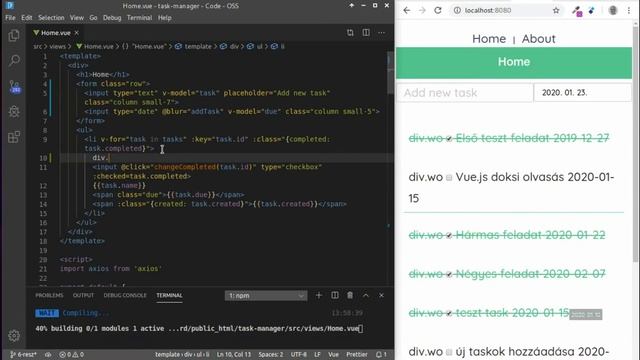Viewport: 640px width, 360px height.
Task: Uncheck the Hármas feladat checkbox
Action: 449,236
